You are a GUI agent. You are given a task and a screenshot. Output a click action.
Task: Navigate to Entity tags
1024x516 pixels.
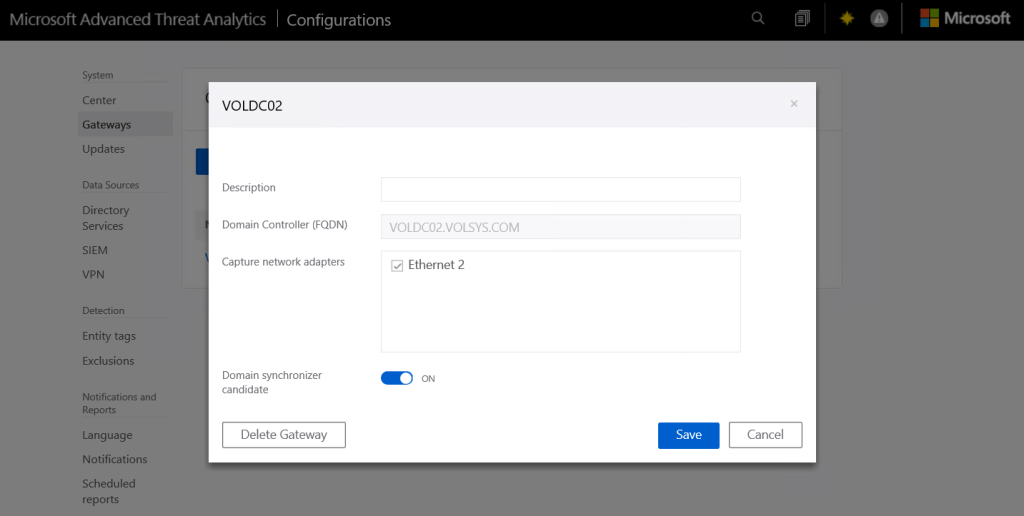click(109, 336)
